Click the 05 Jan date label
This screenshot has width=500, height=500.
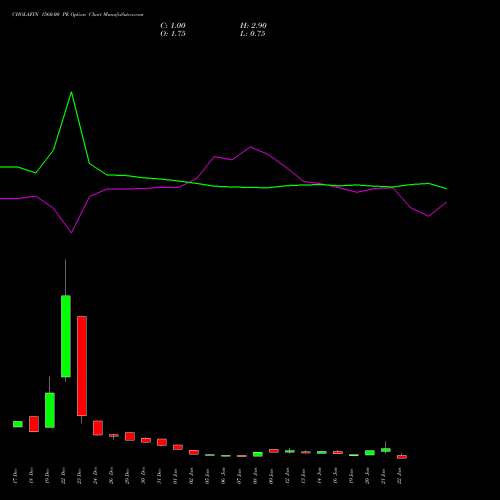(207, 476)
